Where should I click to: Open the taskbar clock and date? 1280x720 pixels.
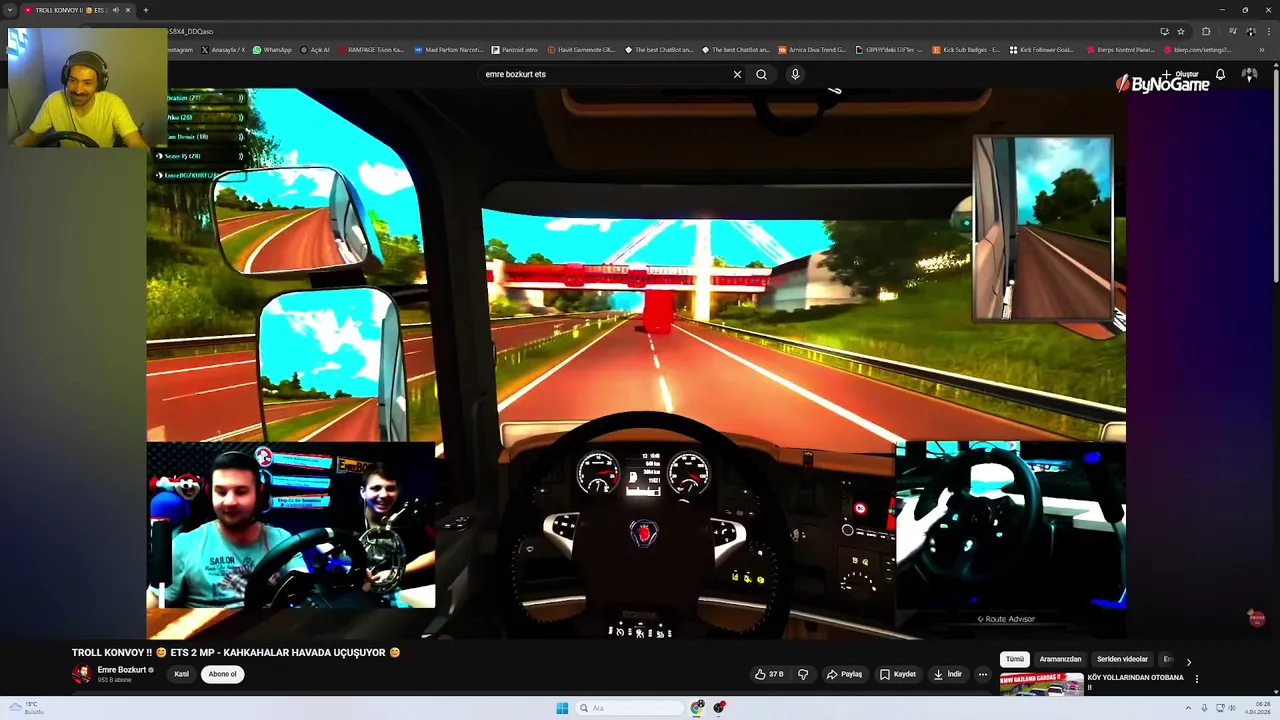(x=1257, y=708)
